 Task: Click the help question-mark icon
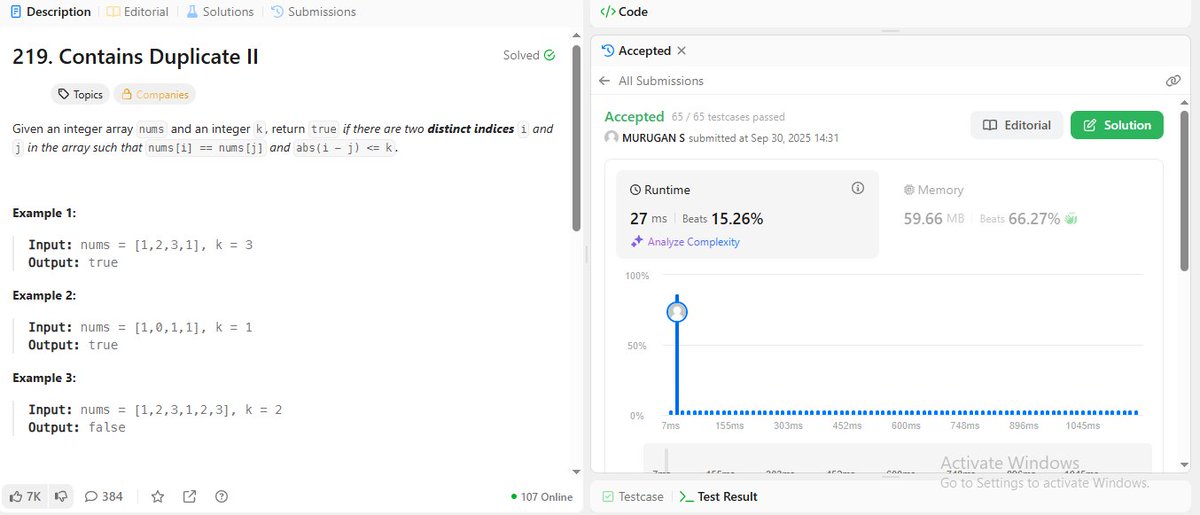[x=222, y=496]
